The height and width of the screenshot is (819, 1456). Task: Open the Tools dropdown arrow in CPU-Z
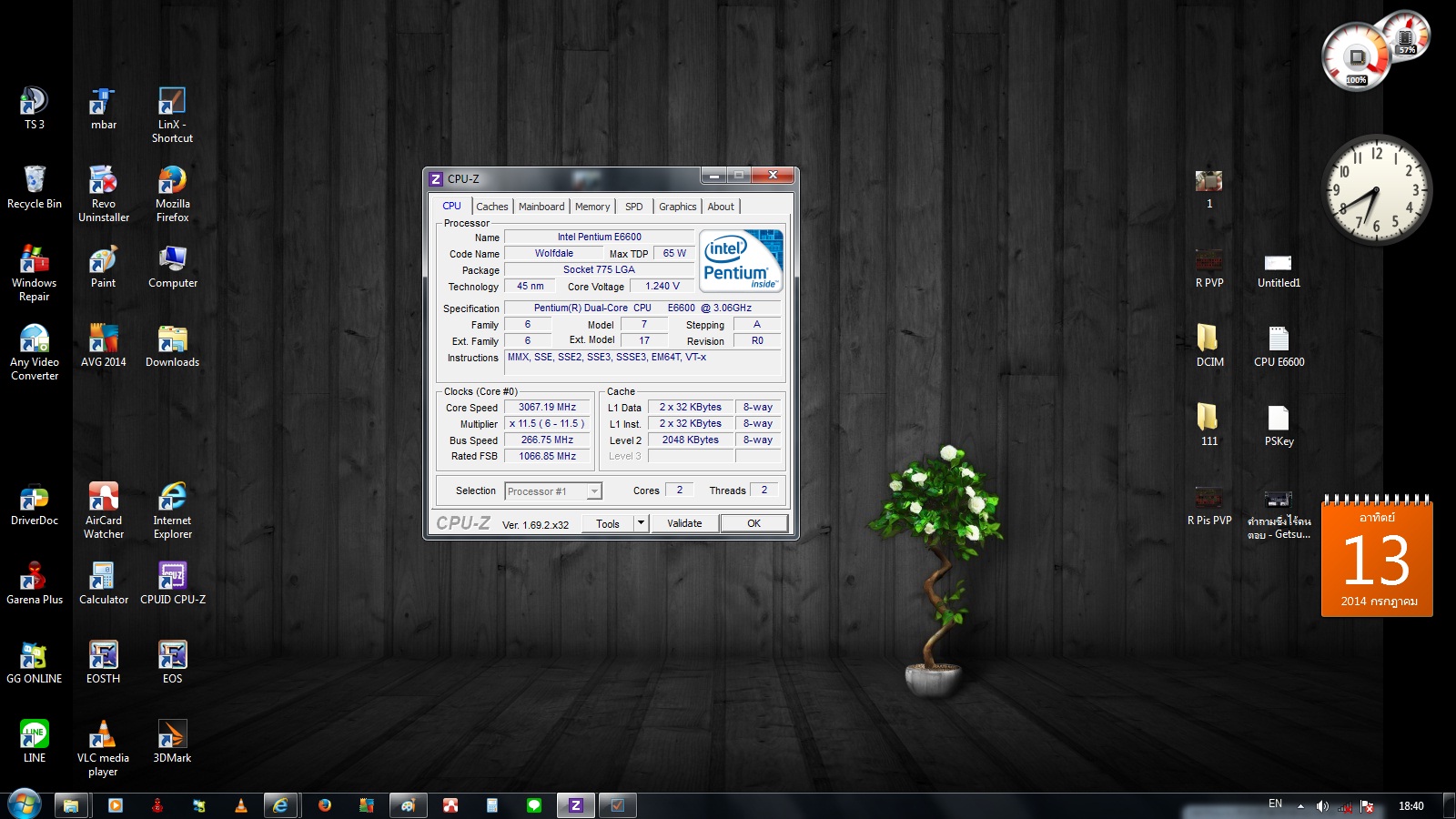click(642, 523)
